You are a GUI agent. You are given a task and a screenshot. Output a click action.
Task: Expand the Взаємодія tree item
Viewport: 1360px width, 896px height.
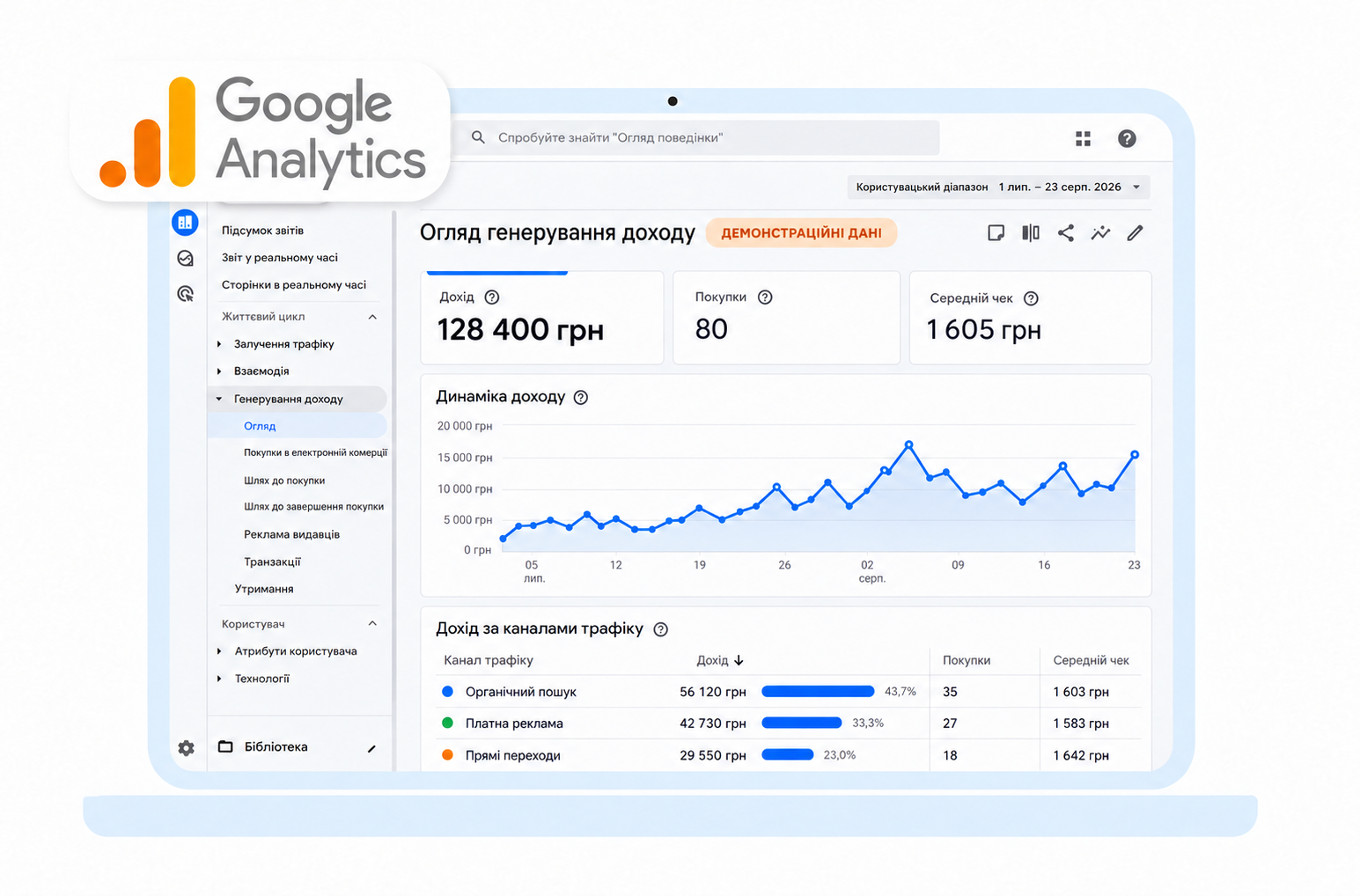tap(220, 371)
